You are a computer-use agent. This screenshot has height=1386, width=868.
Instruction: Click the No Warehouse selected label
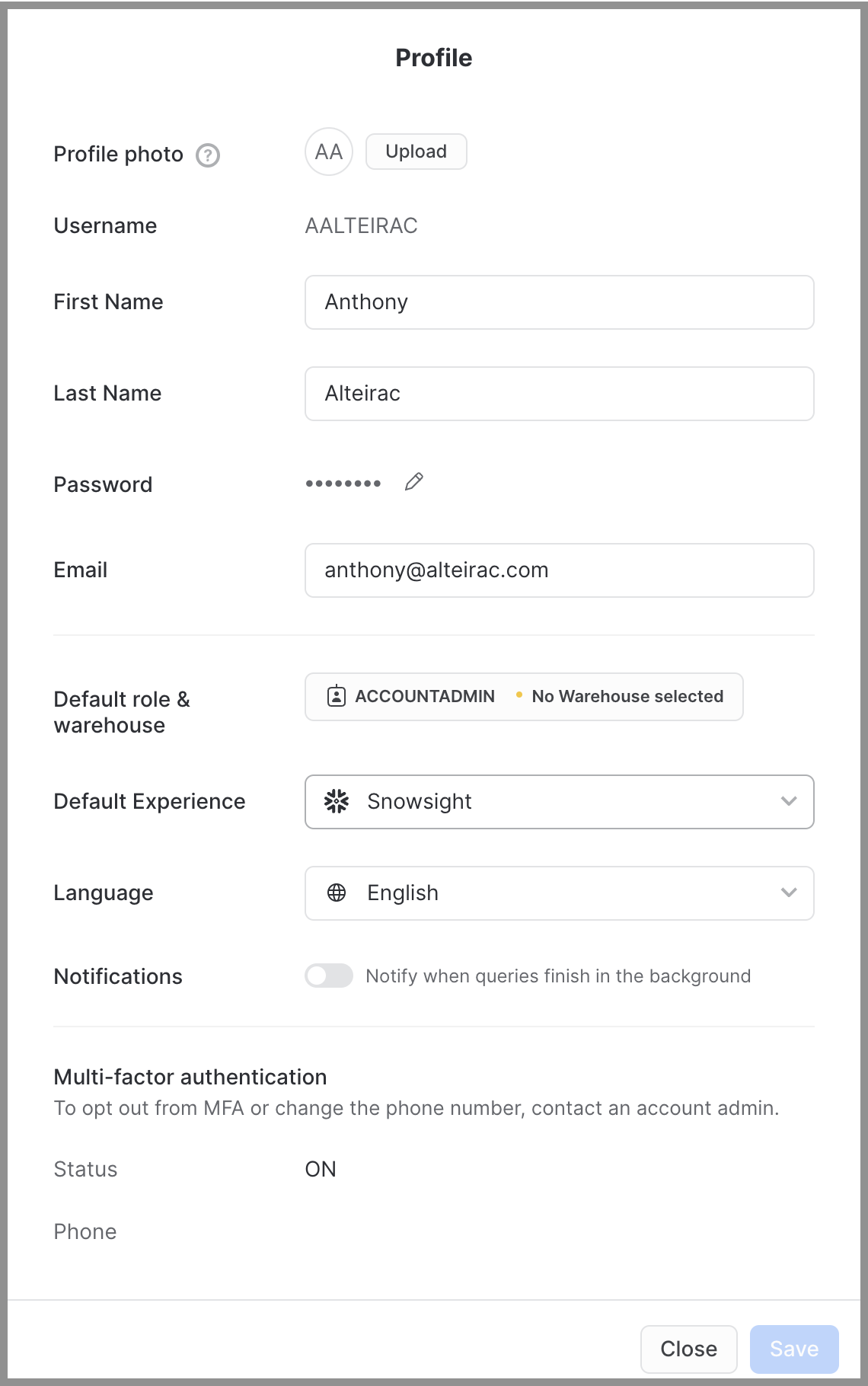tap(627, 696)
